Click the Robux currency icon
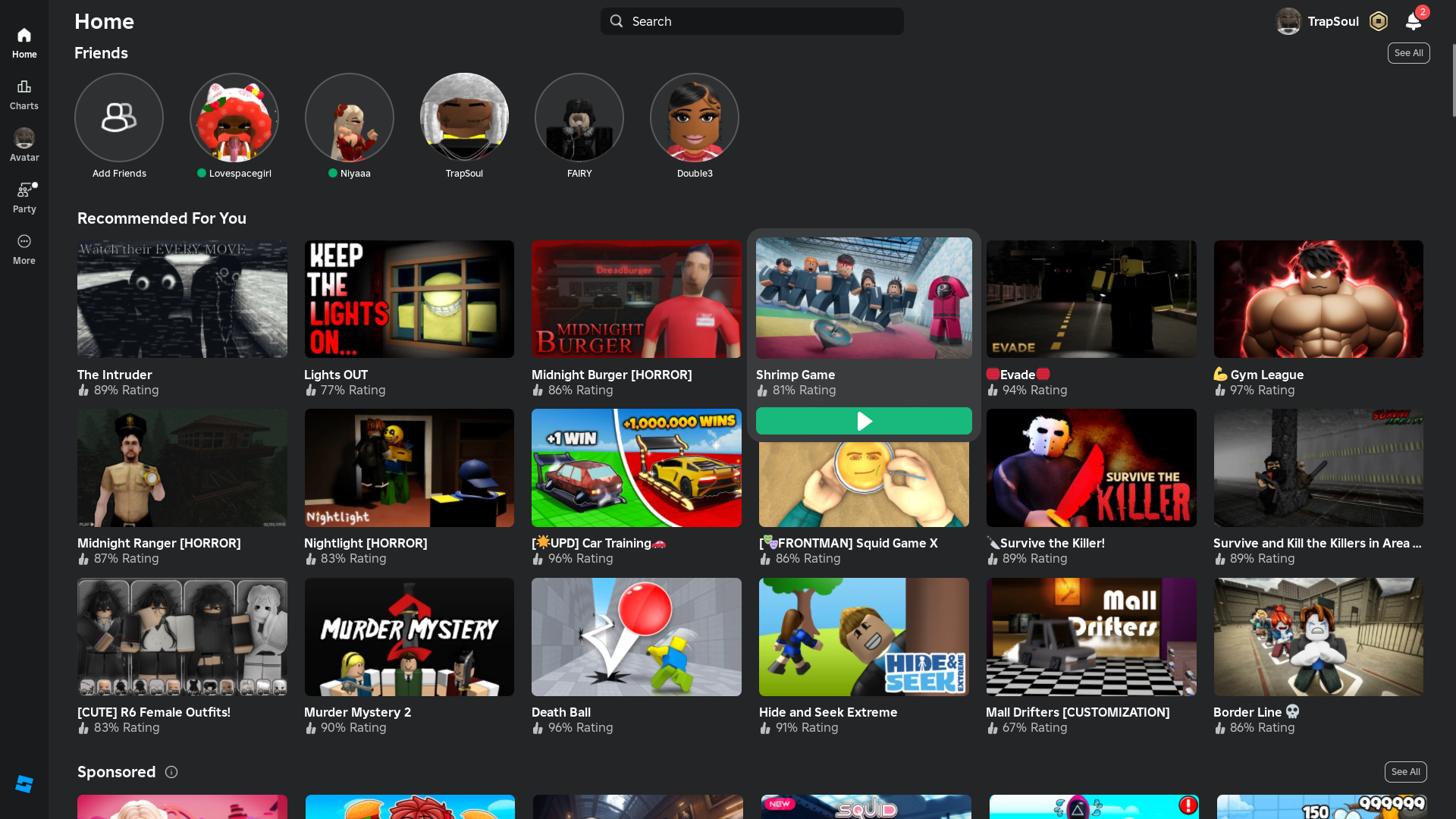 pyautogui.click(x=1379, y=21)
